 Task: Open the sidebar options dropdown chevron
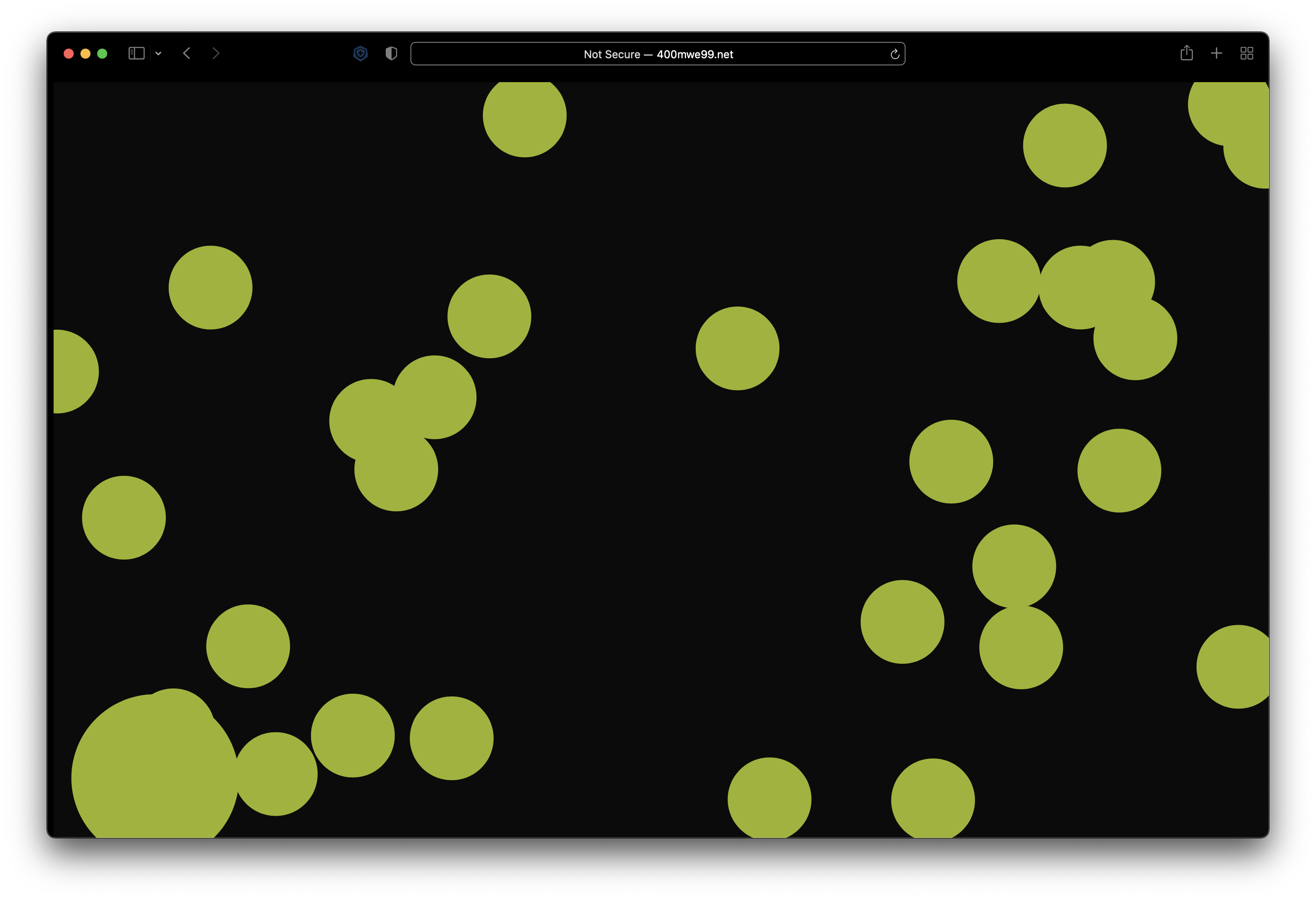pos(159,54)
